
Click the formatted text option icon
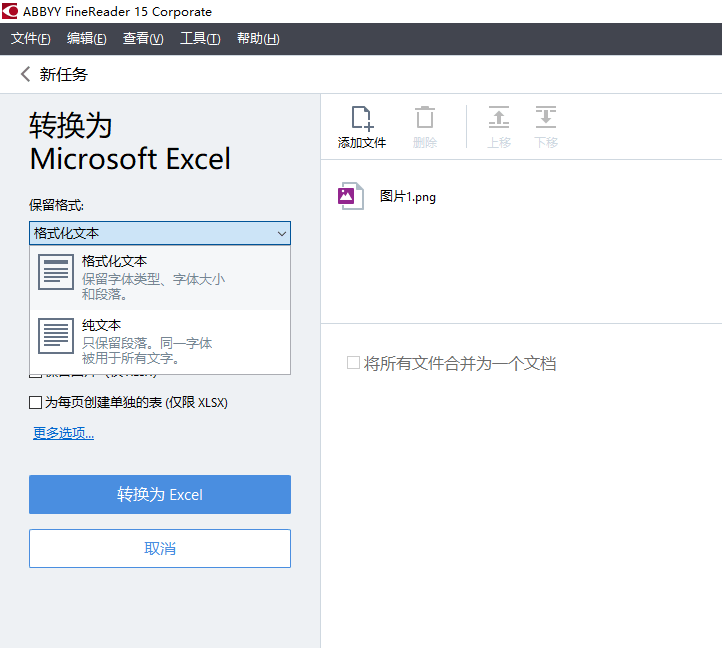[x=56, y=272]
